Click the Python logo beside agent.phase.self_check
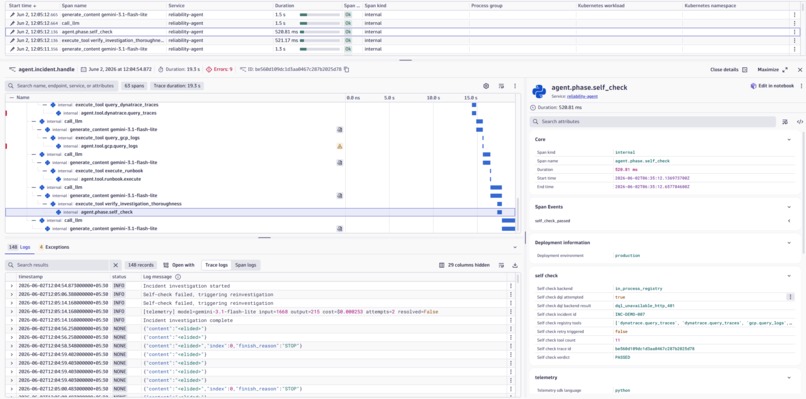The image size is (806, 399). pyautogui.click(x=539, y=91)
